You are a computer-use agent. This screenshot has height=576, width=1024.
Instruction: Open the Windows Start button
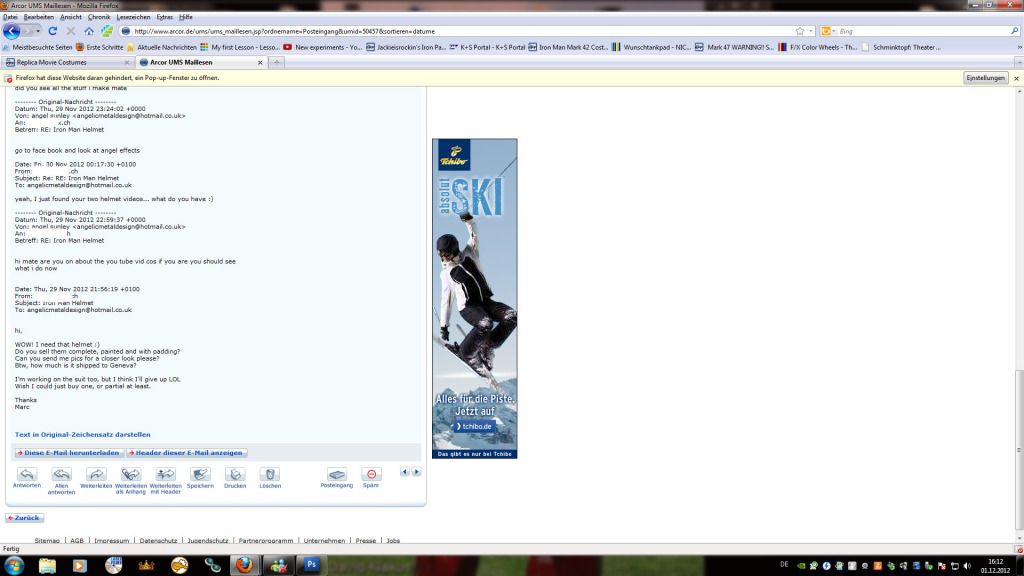point(14,565)
